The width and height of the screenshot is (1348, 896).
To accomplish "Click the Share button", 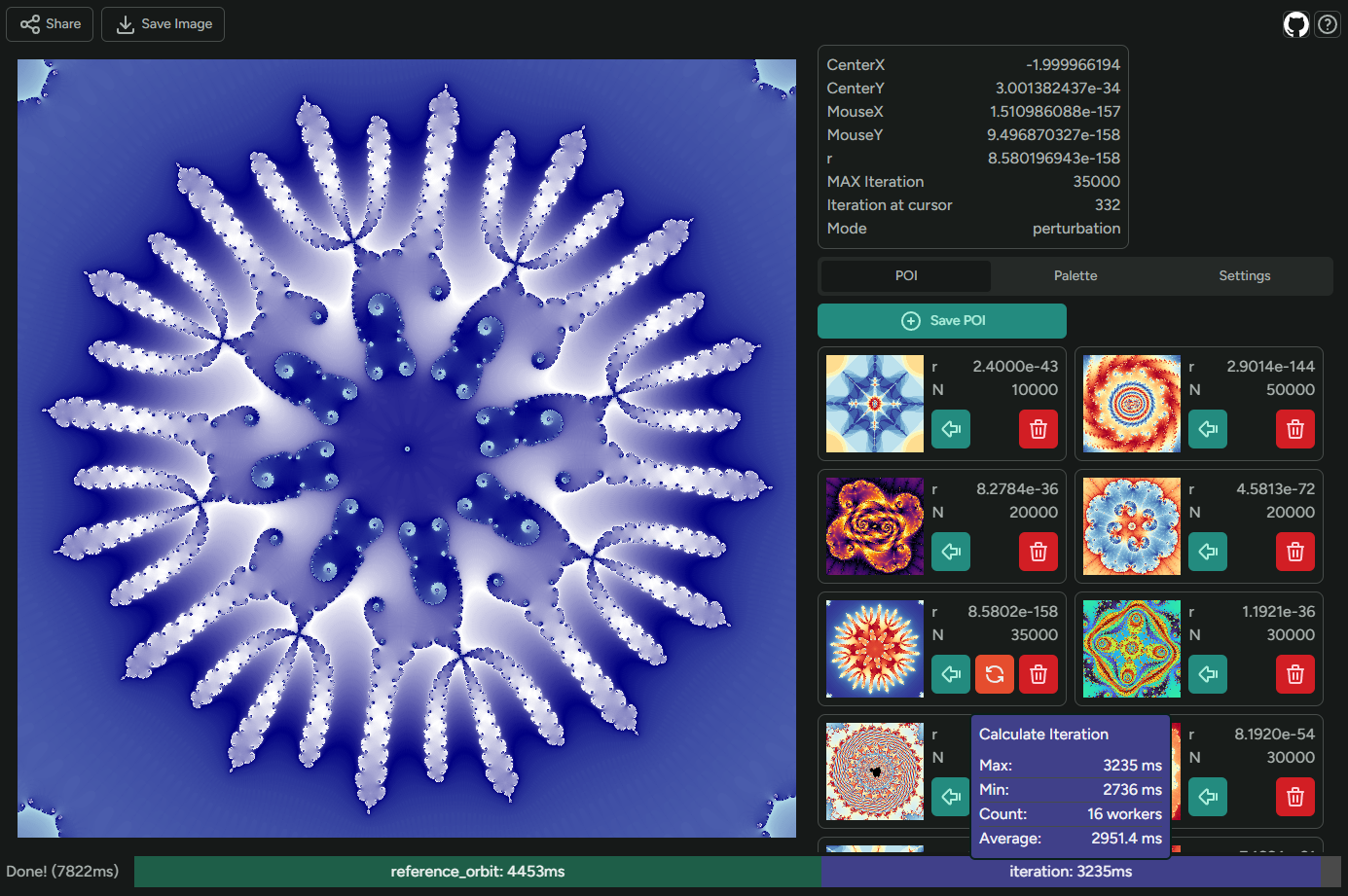I will [x=50, y=24].
